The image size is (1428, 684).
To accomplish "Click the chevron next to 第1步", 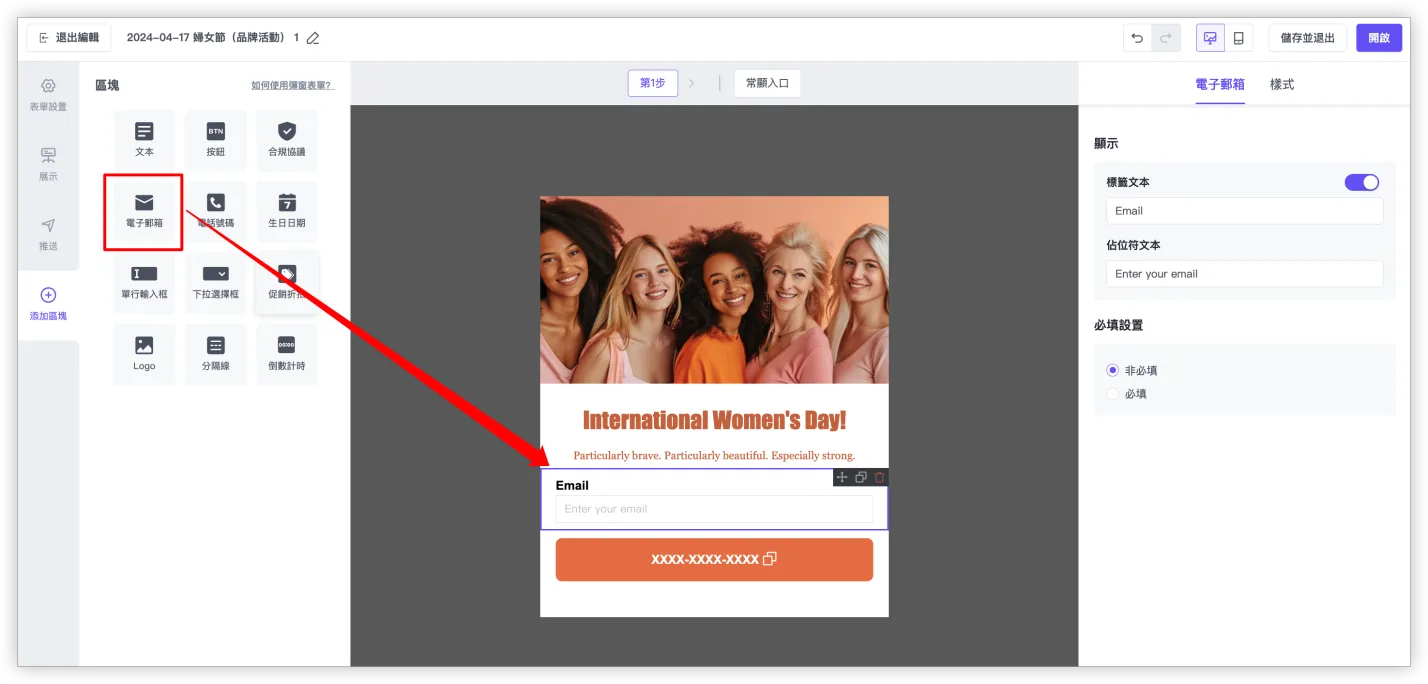I will click(691, 83).
